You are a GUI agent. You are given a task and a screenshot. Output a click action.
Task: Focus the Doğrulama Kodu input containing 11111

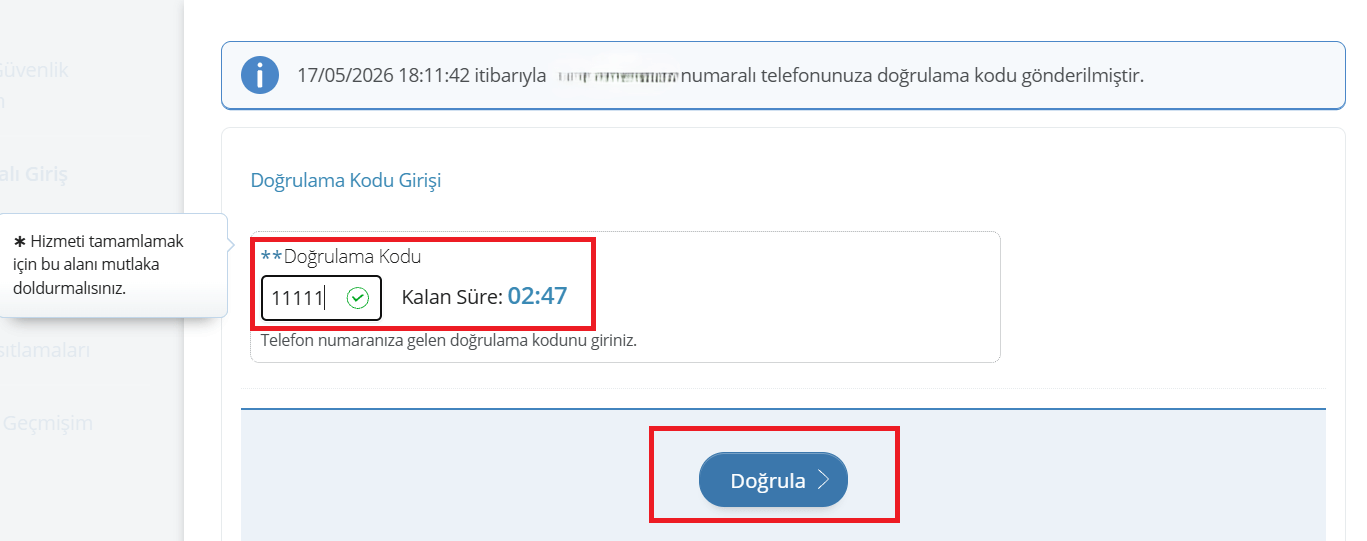pos(321,298)
